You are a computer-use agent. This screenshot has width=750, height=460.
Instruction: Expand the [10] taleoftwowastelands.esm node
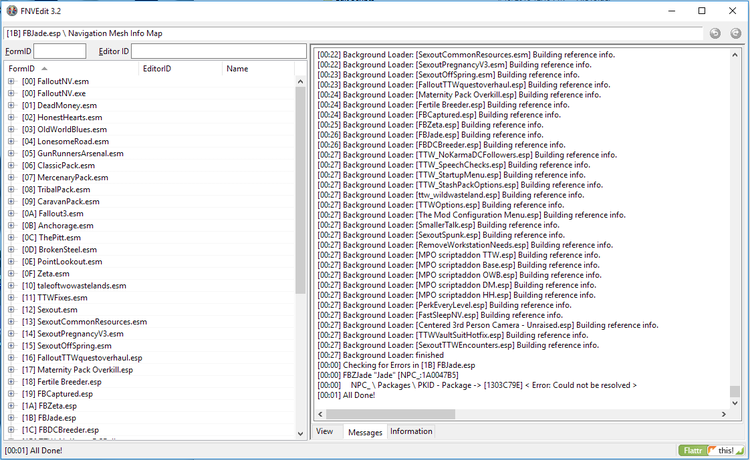[11, 285]
